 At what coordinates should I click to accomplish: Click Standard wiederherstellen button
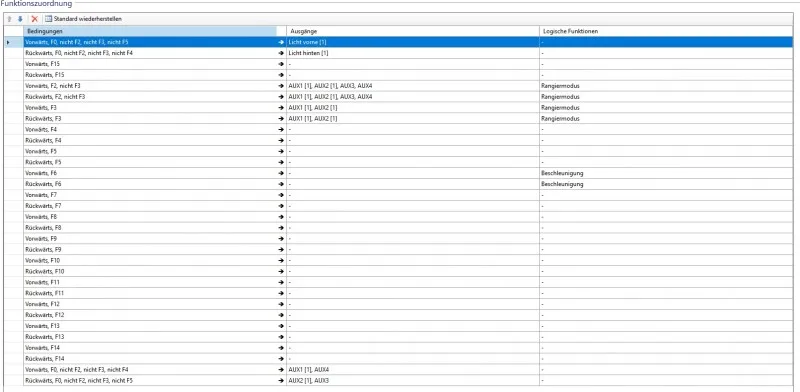[x=83, y=19]
